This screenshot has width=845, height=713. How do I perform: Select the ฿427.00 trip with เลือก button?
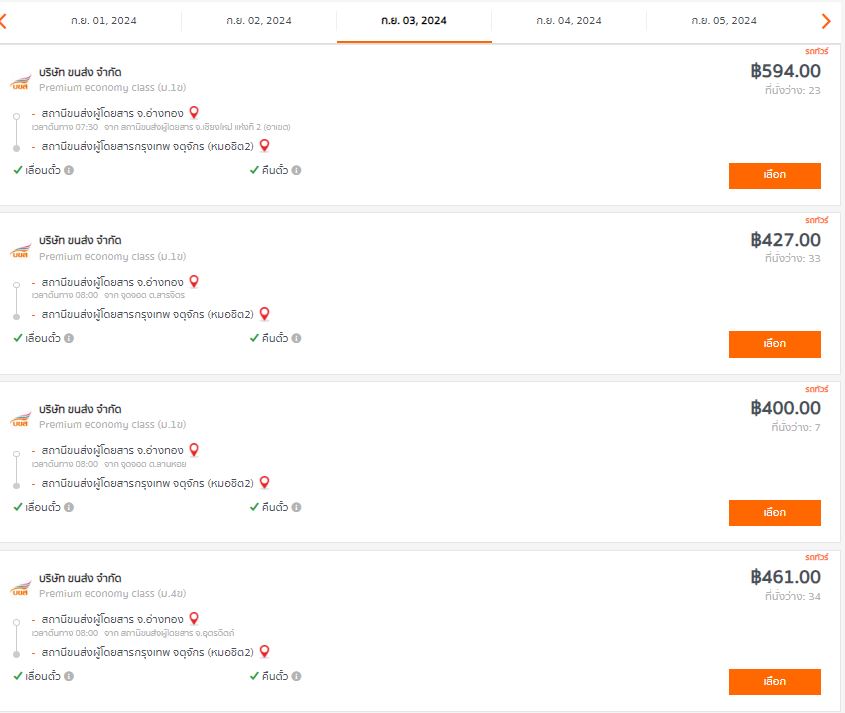[x=774, y=344]
